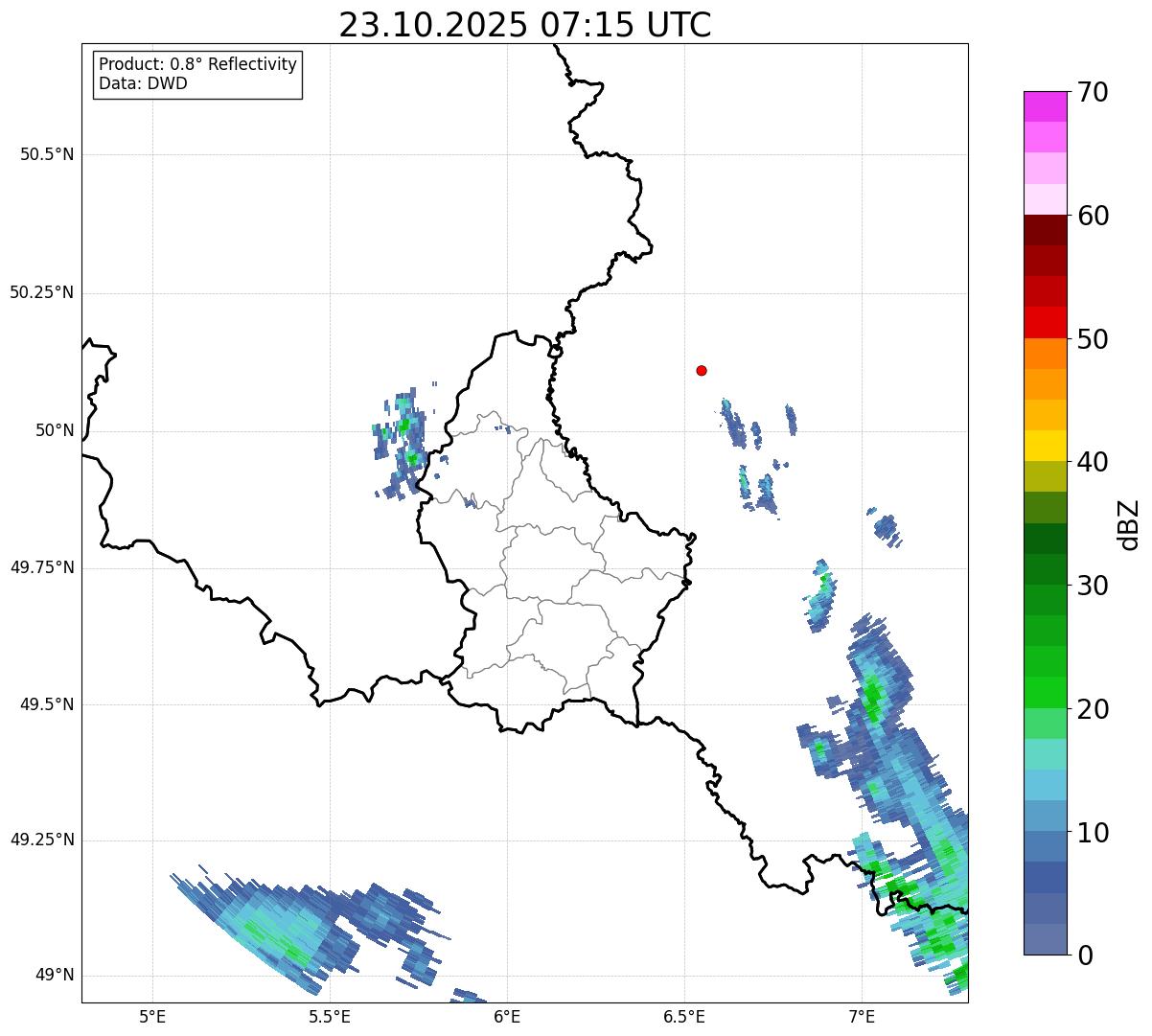Click the 49°N latitude label
The image size is (1152, 1036).
pos(55,975)
